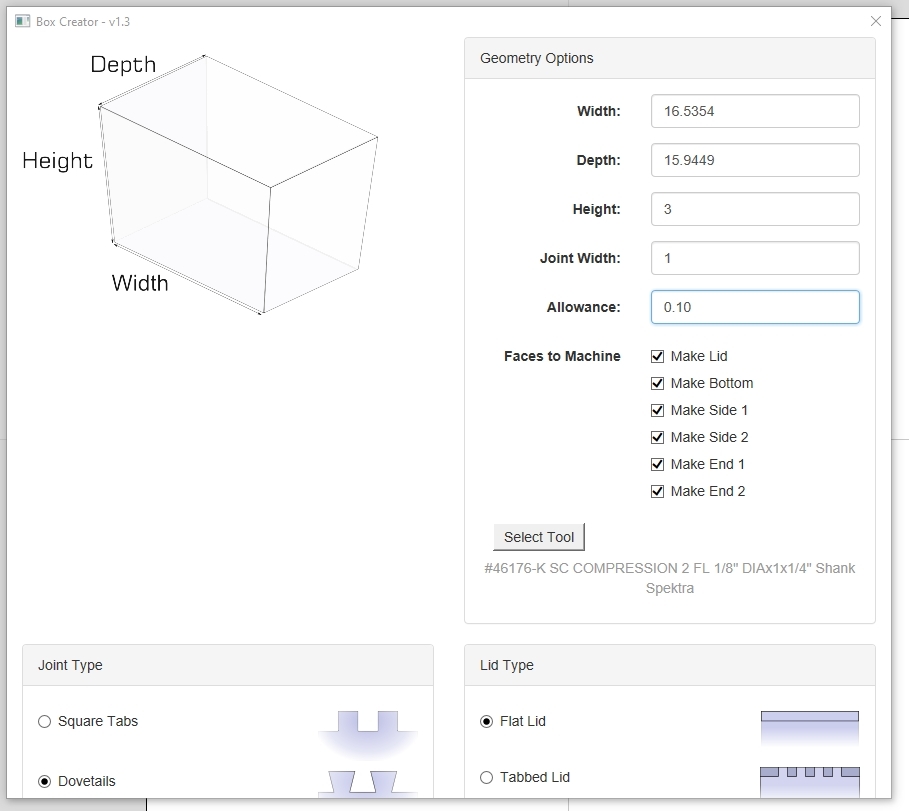Choose the Flat Lid radio button
Viewport: 909px width, 811px height.
pyautogui.click(x=487, y=721)
